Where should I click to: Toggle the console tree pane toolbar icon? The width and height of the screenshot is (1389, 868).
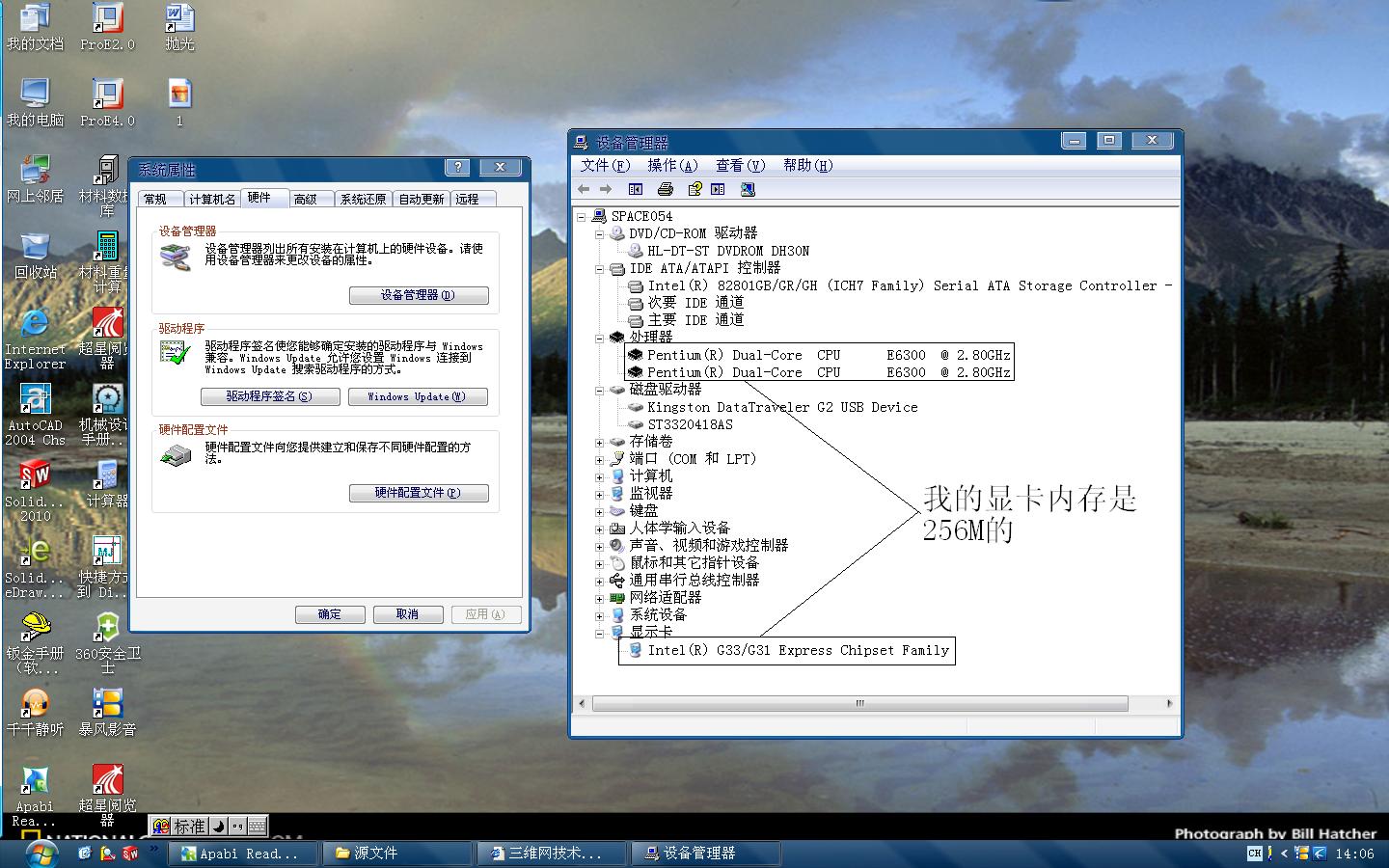click(635, 190)
